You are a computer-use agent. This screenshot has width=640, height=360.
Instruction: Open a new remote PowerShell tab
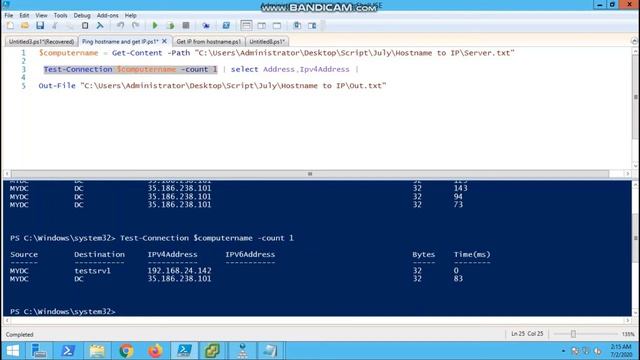click(x=206, y=26)
